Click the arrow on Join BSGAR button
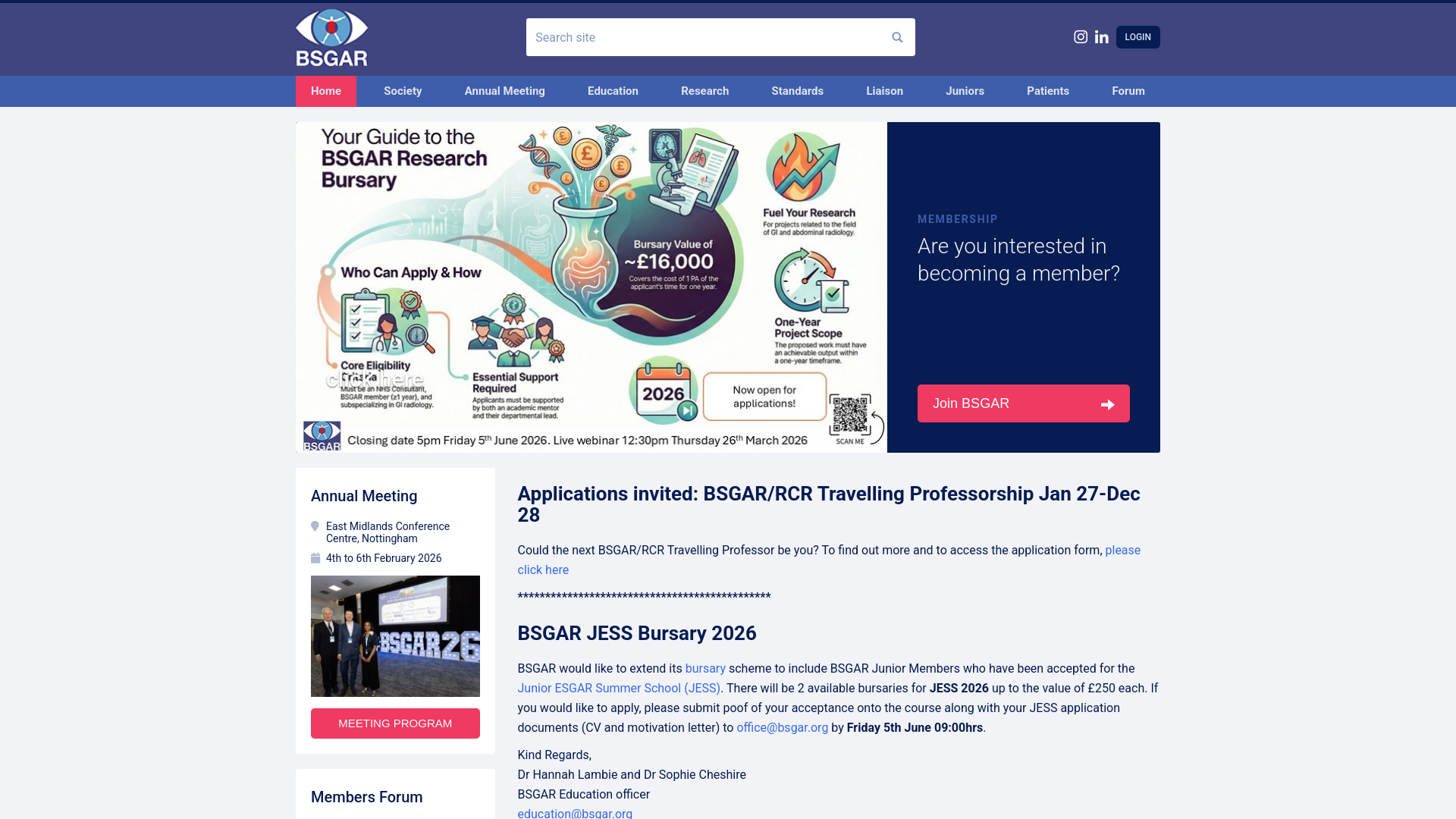 pos(1108,404)
